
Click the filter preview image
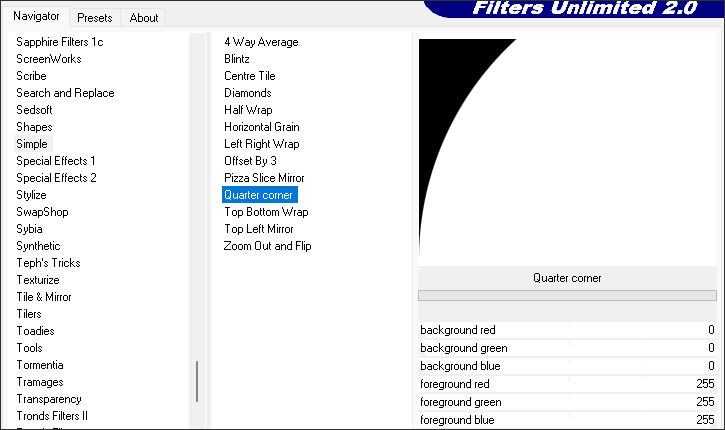(x=567, y=150)
